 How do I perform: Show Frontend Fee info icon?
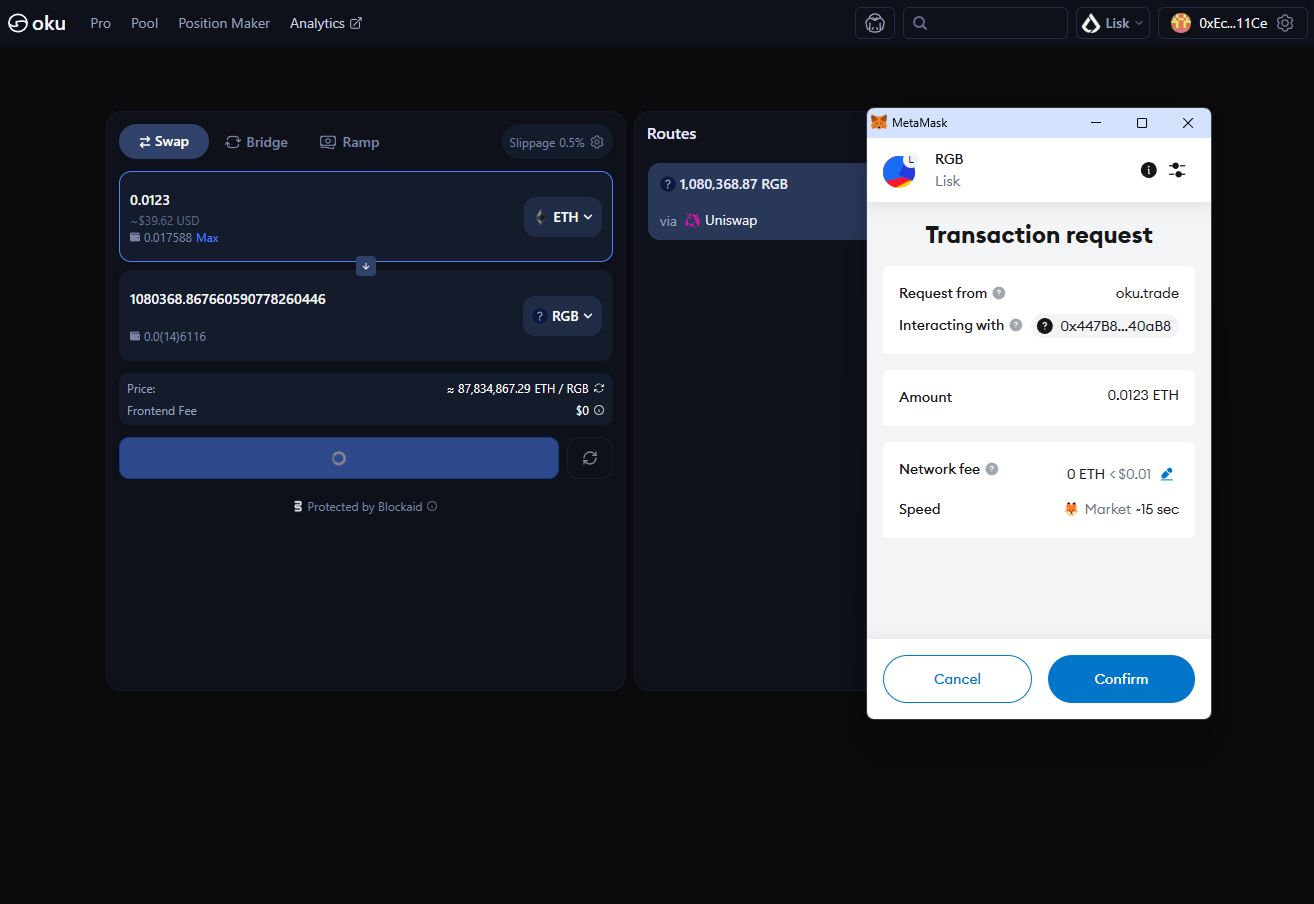(x=599, y=411)
